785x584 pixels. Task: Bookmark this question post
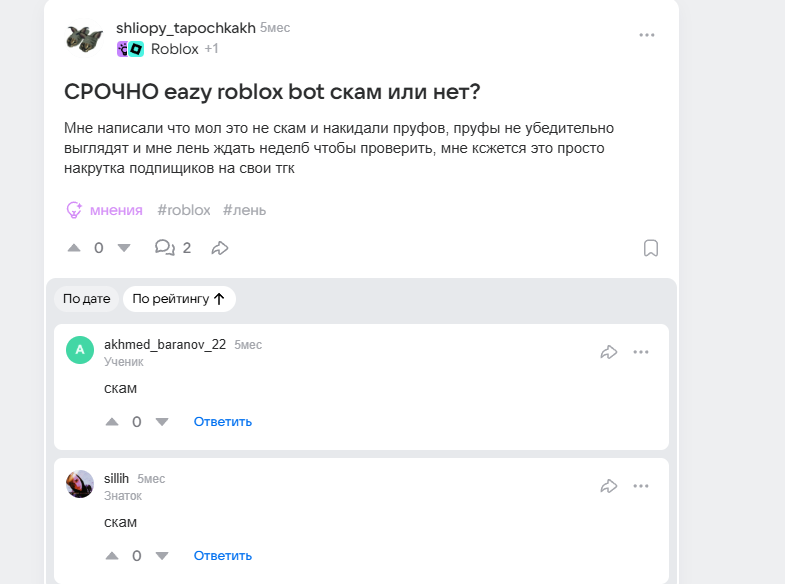point(650,248)
